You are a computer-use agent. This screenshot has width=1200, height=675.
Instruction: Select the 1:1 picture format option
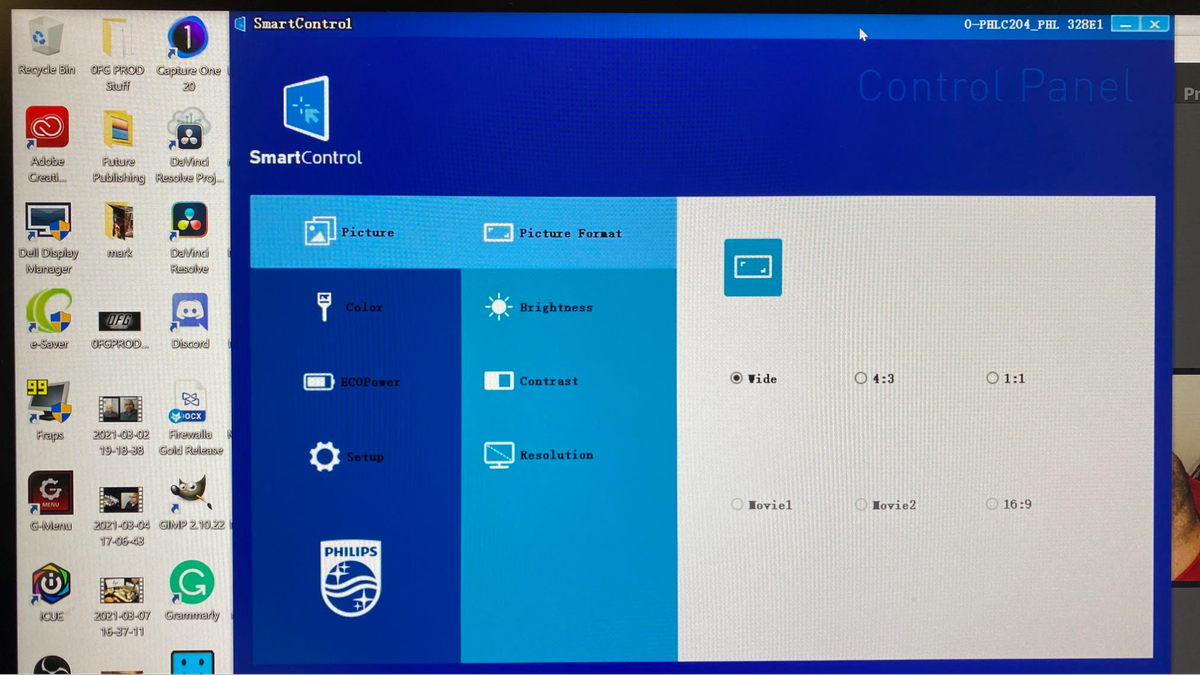(1006, 379)
